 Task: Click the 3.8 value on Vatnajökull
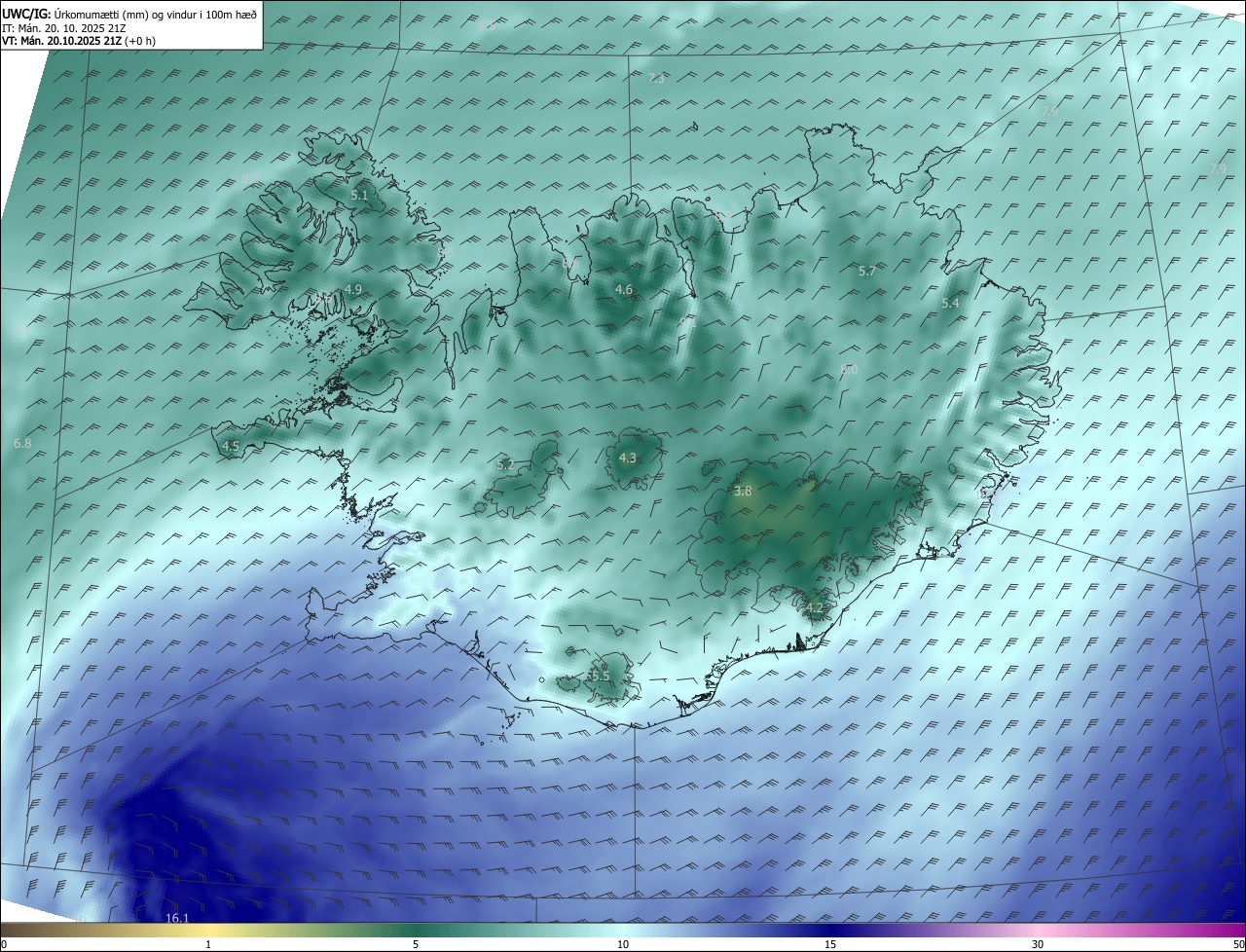point(743,492)
